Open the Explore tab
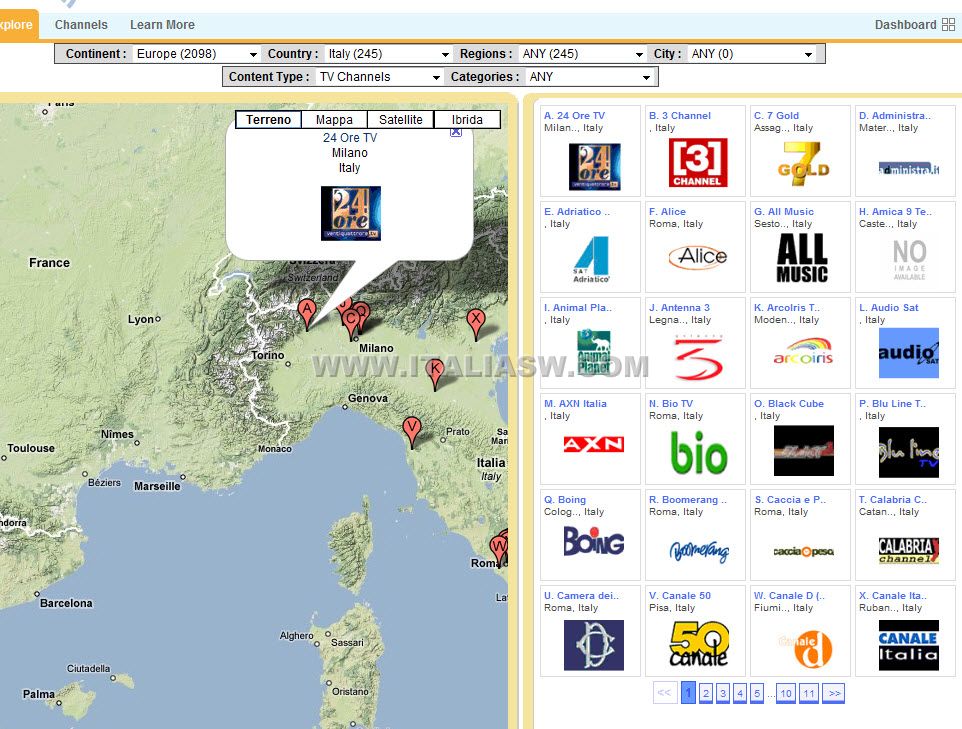Image resolution: width=962 pixels, height=729 pixels. [18, 25]
